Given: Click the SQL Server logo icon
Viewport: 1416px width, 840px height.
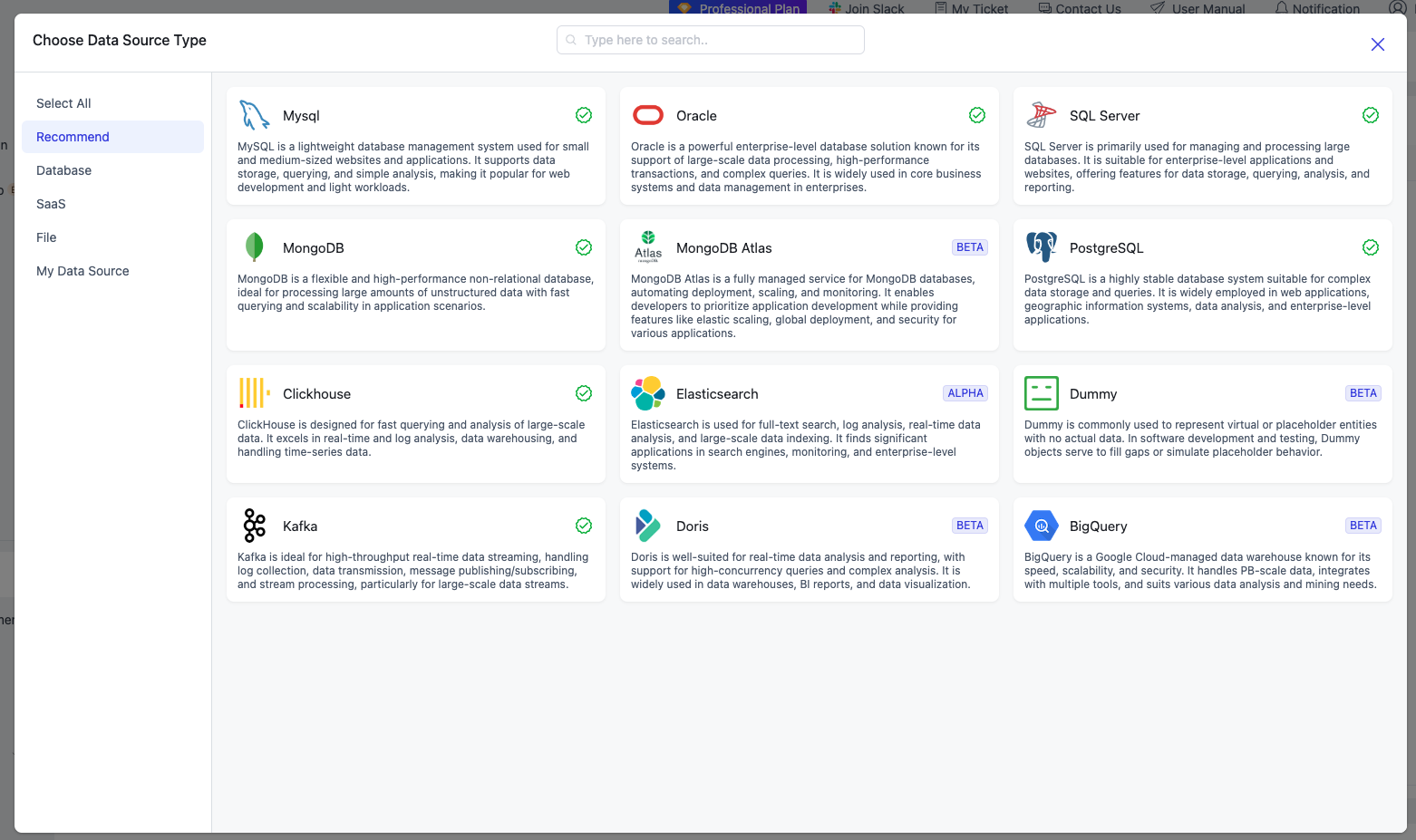Looking at the screenshot, I should pyautogui.click(x=1042, y=115).
